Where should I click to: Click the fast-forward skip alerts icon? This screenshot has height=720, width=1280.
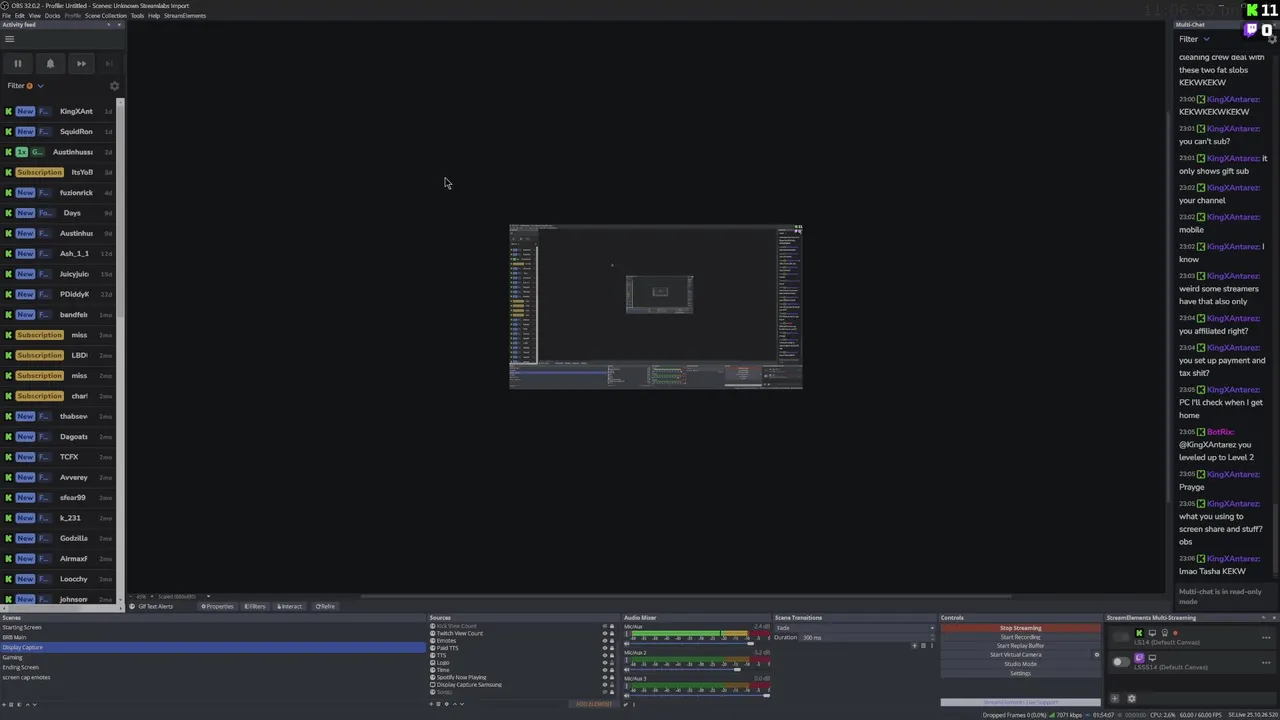(x=81, y=63)
